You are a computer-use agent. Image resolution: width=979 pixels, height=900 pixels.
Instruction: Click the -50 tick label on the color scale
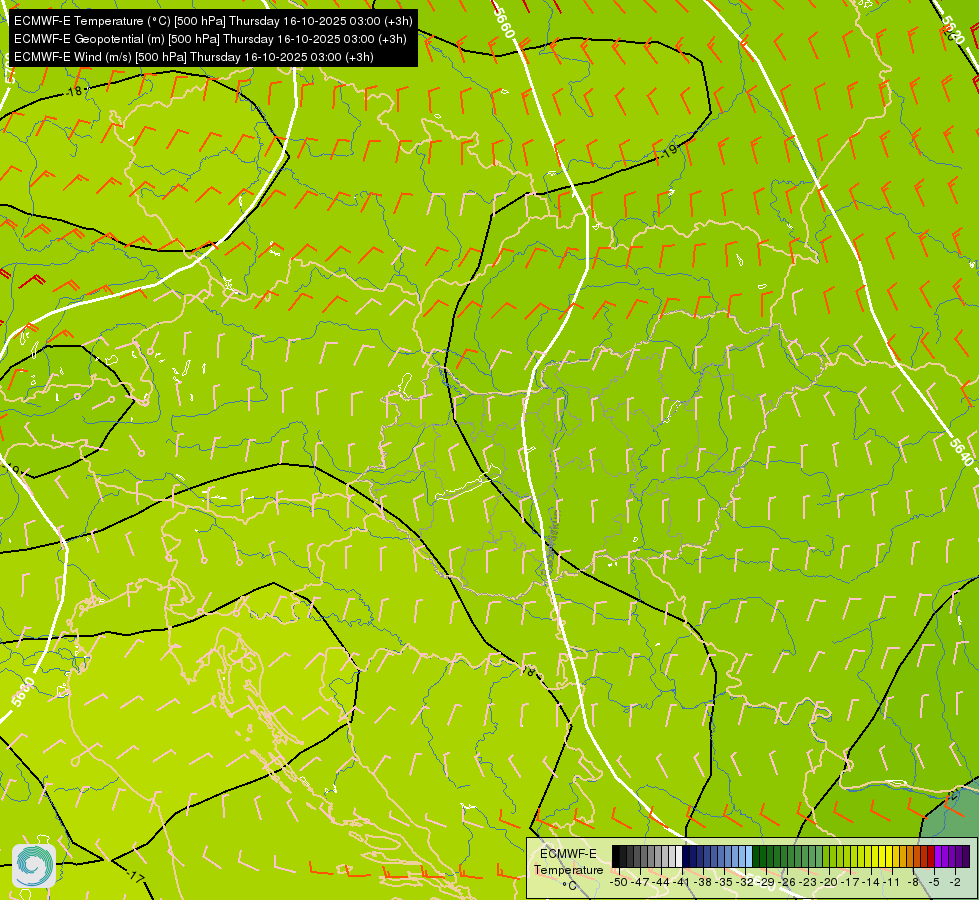[619, 883]
